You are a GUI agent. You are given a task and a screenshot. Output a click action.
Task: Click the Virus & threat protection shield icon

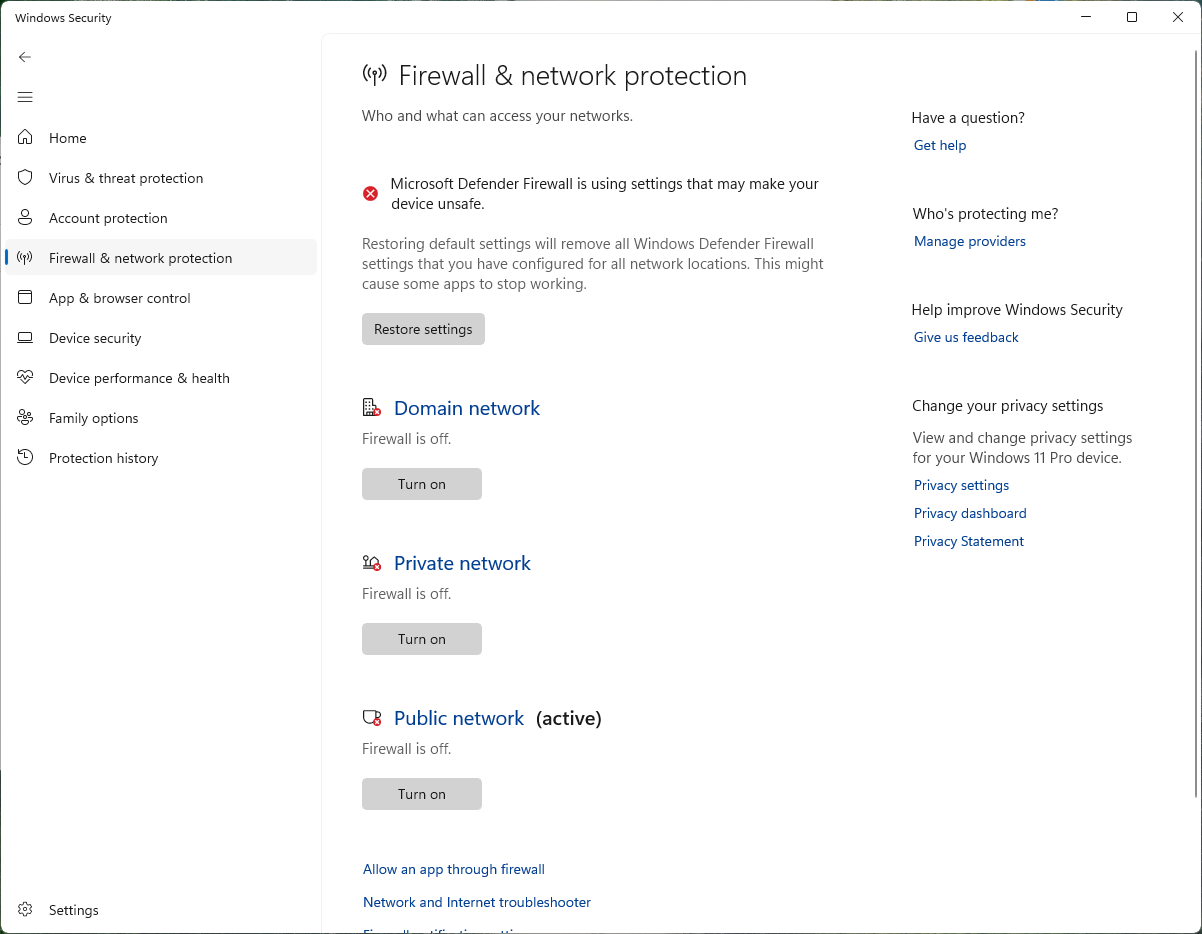tap(26, 178)
